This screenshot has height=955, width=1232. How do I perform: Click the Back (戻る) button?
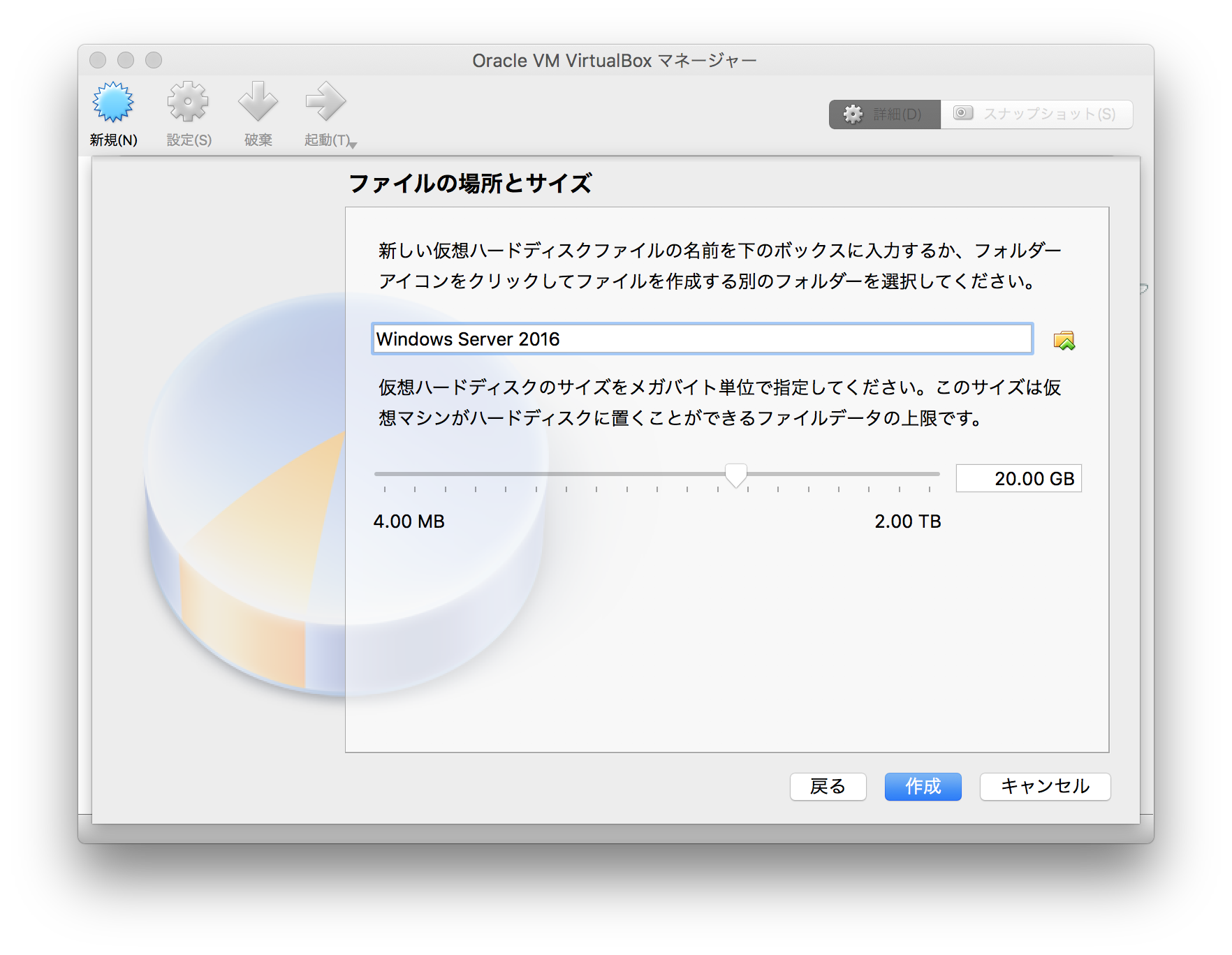pos(828,787)
